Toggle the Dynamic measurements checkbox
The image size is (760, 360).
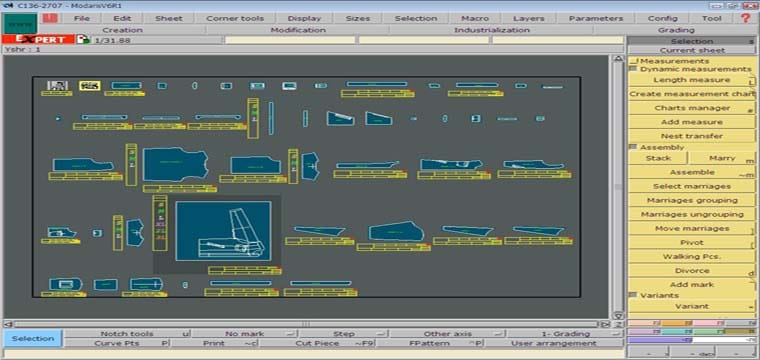pyautogui.click(x=633, y=69)
